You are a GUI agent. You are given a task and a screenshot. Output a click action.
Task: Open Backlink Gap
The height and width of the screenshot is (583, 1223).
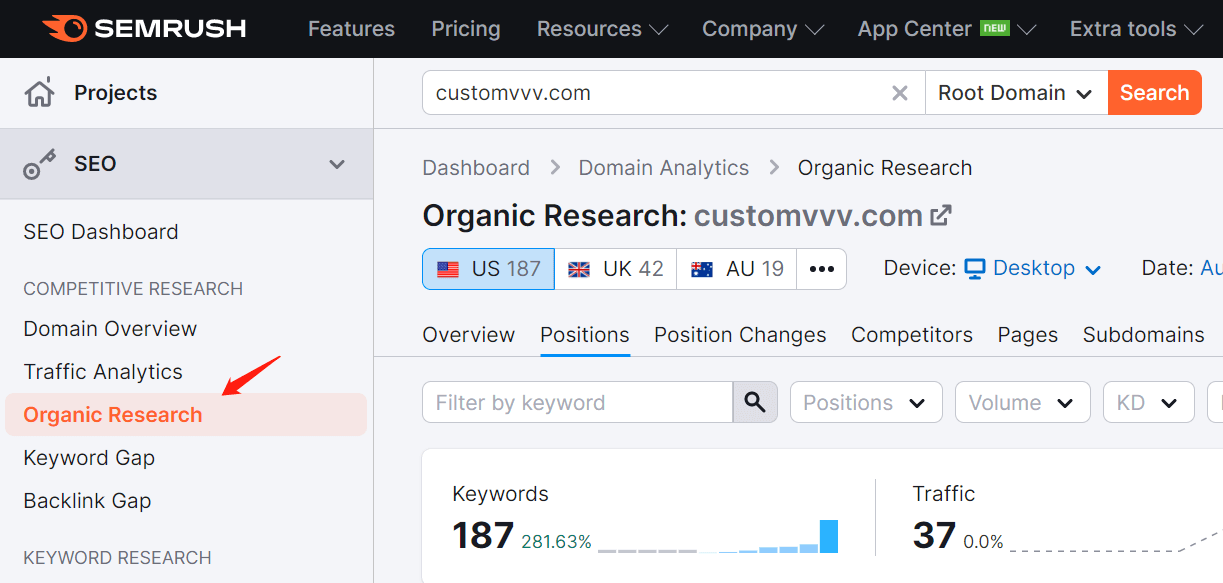tap(87, 501)
